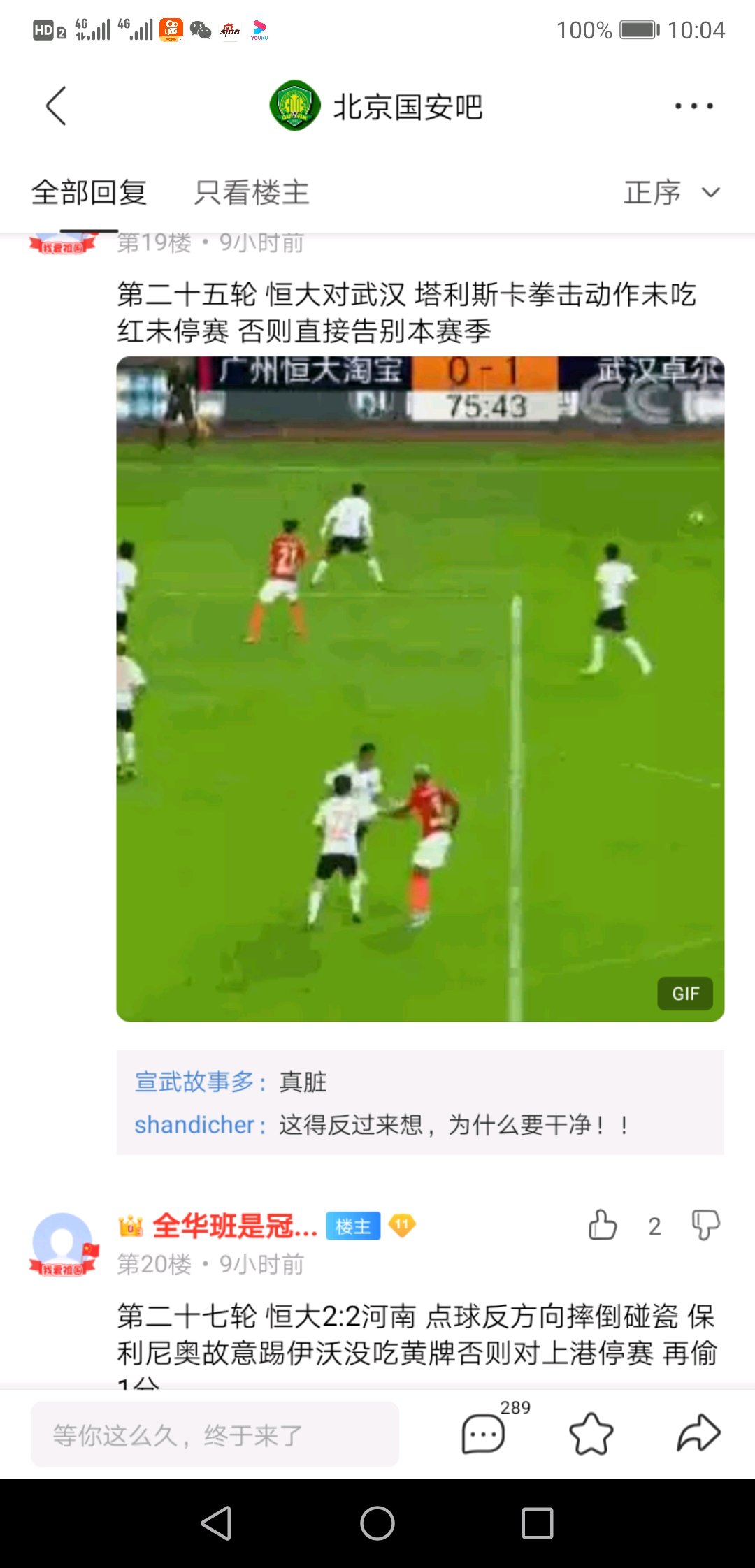Open the three-dot more options menu
The width and height of the screenshot is (755, 1568).
pos(693,106)
